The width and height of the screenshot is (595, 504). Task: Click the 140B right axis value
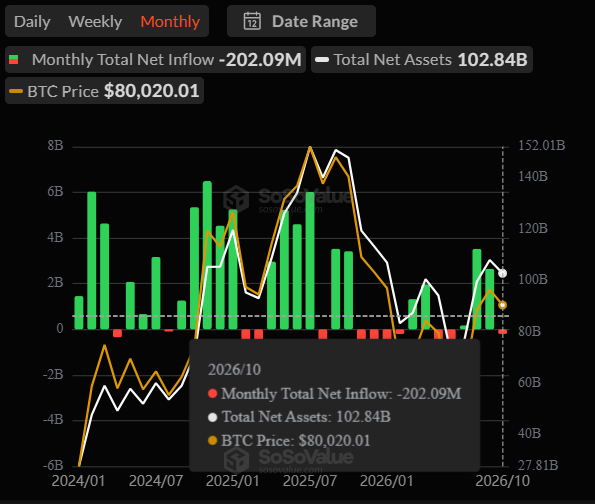[533, 176]
